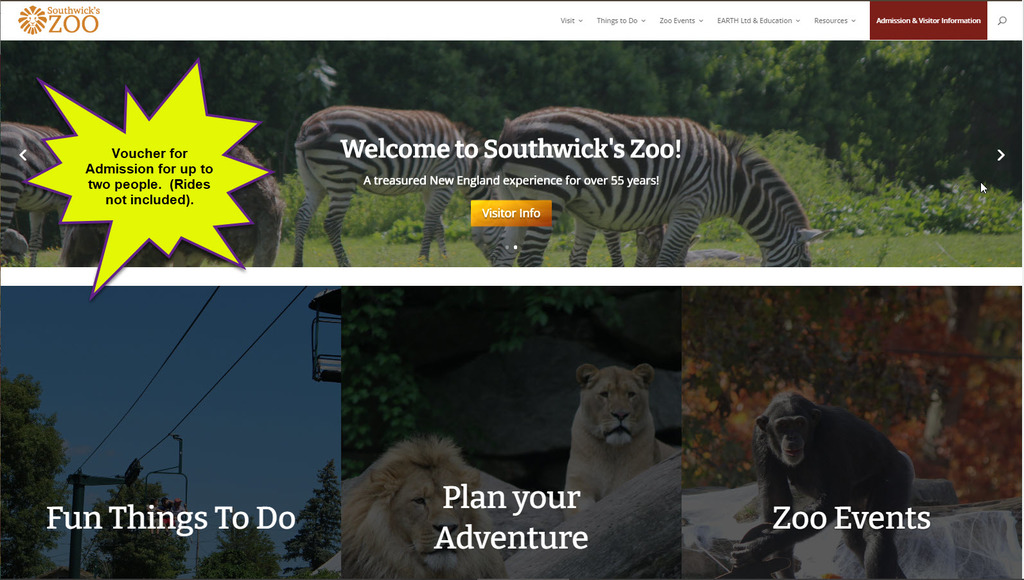Select the first carousel dot

pos(507,247)
